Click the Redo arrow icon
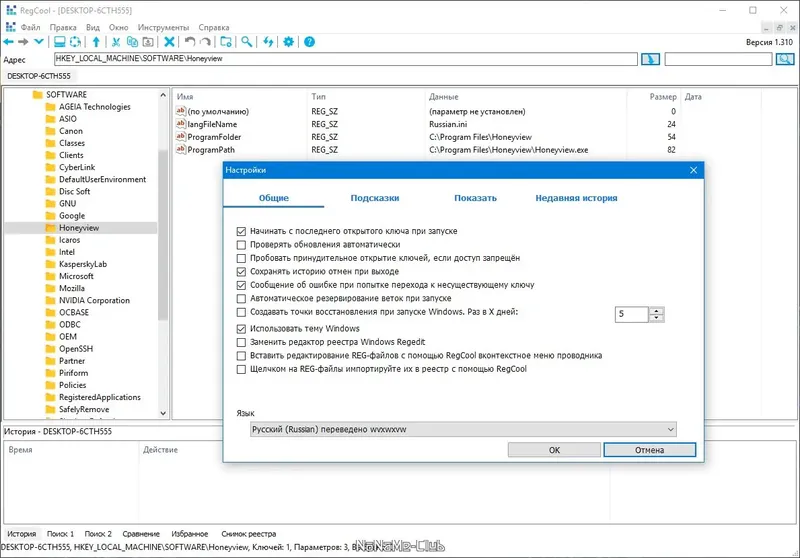Screen dimensions: 800x558 205,42
